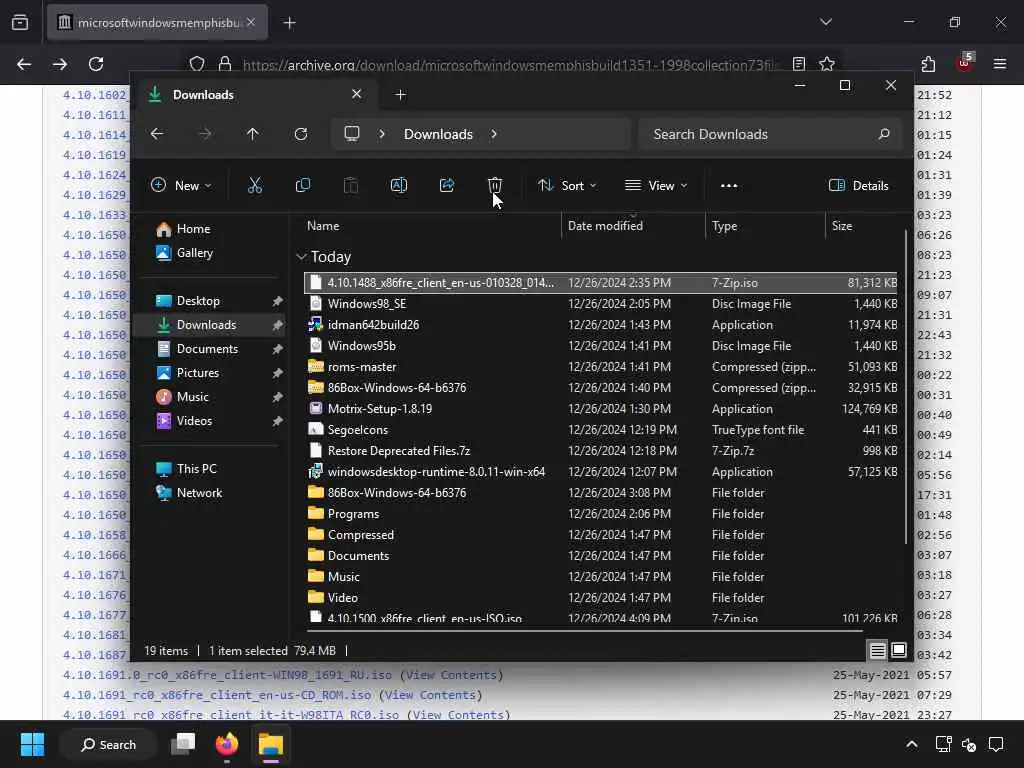The height and width of the screenshot is (768, 1024).
Task: Click the search magnifier in Search Downloads
Action: pyautogui.click(x=884, y=134)
